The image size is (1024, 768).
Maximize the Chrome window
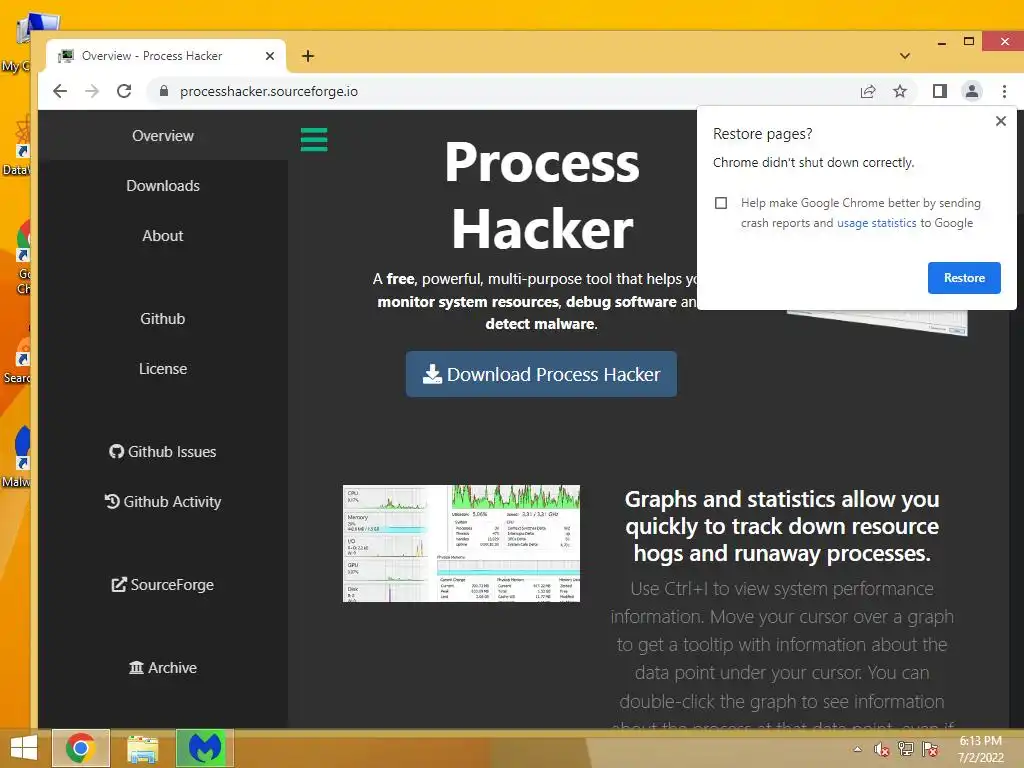click(x=969, y=42)
